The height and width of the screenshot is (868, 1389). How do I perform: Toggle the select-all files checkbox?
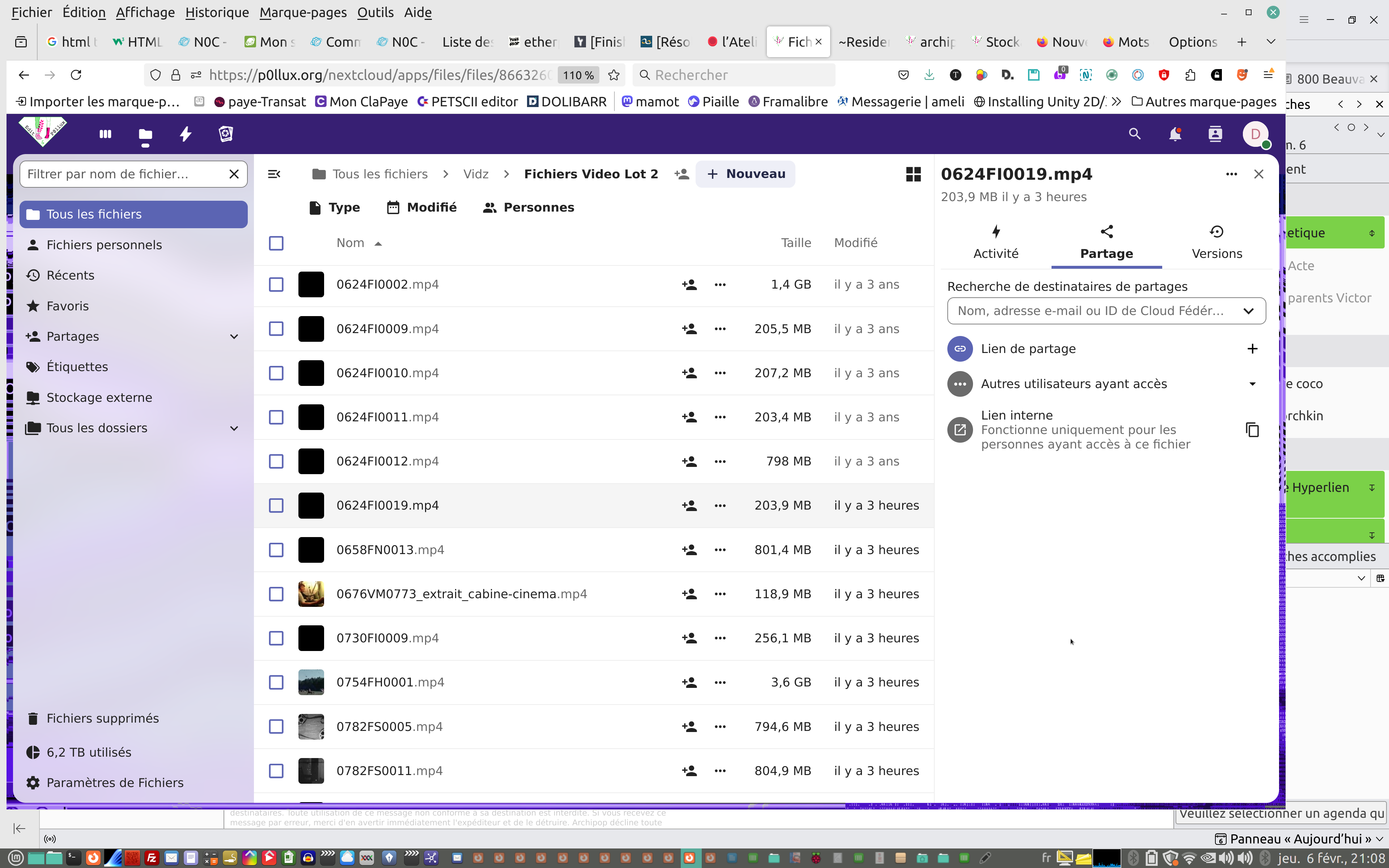[276, 243]
